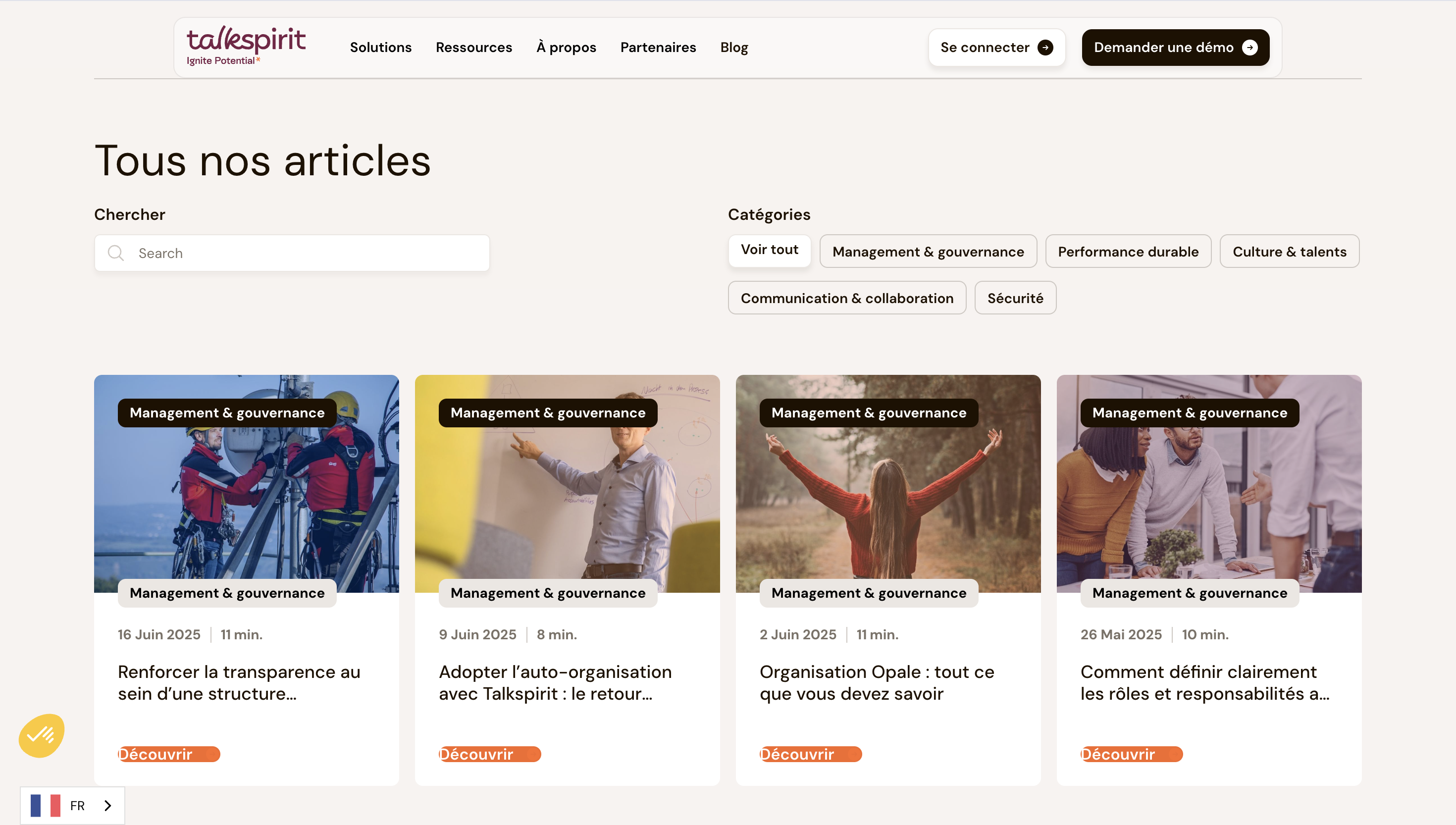
Task: Click grey Management tag on 9 Juin card
Action: click(548, 593)
